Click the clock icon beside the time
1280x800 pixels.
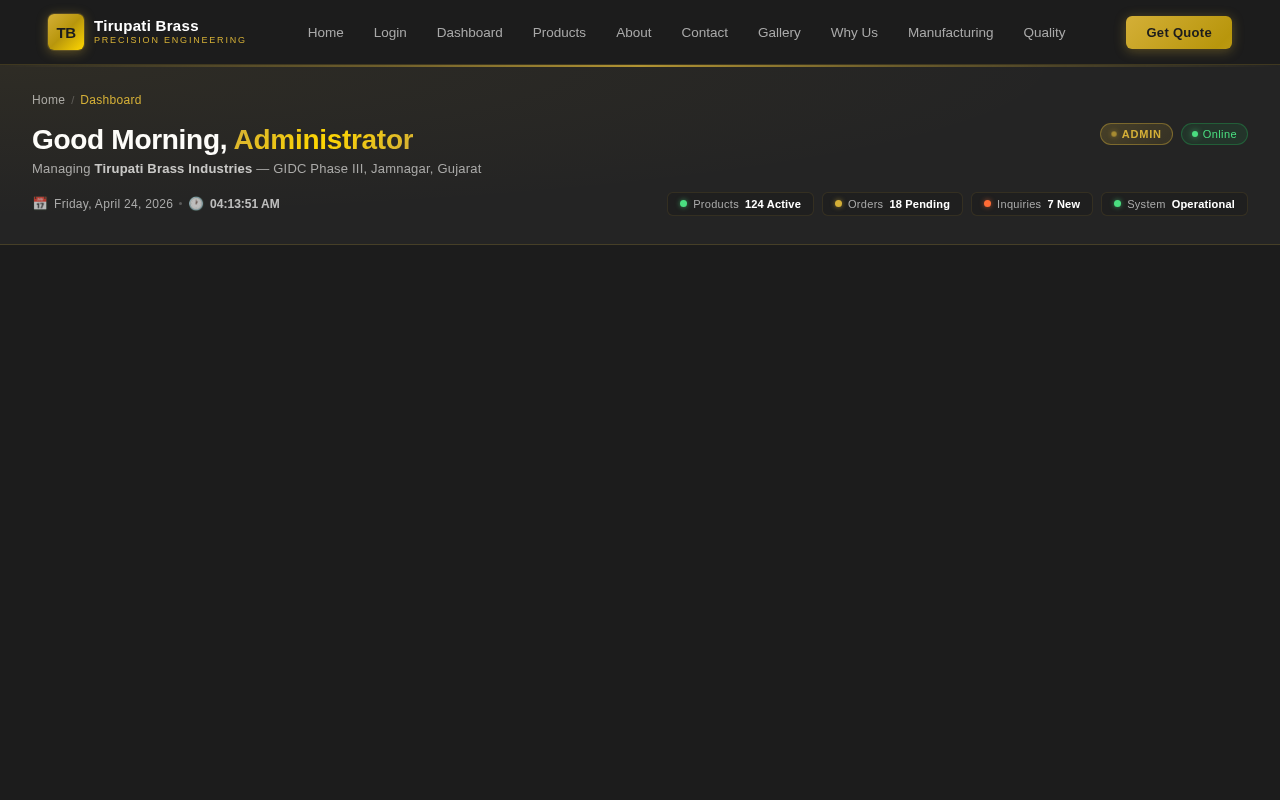pos(196,204)
